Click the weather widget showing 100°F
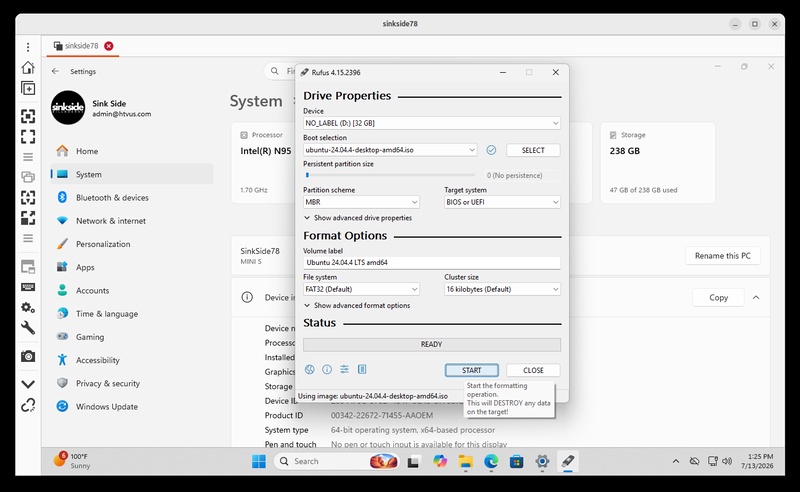The image size is (800, 492). (71, 461)
